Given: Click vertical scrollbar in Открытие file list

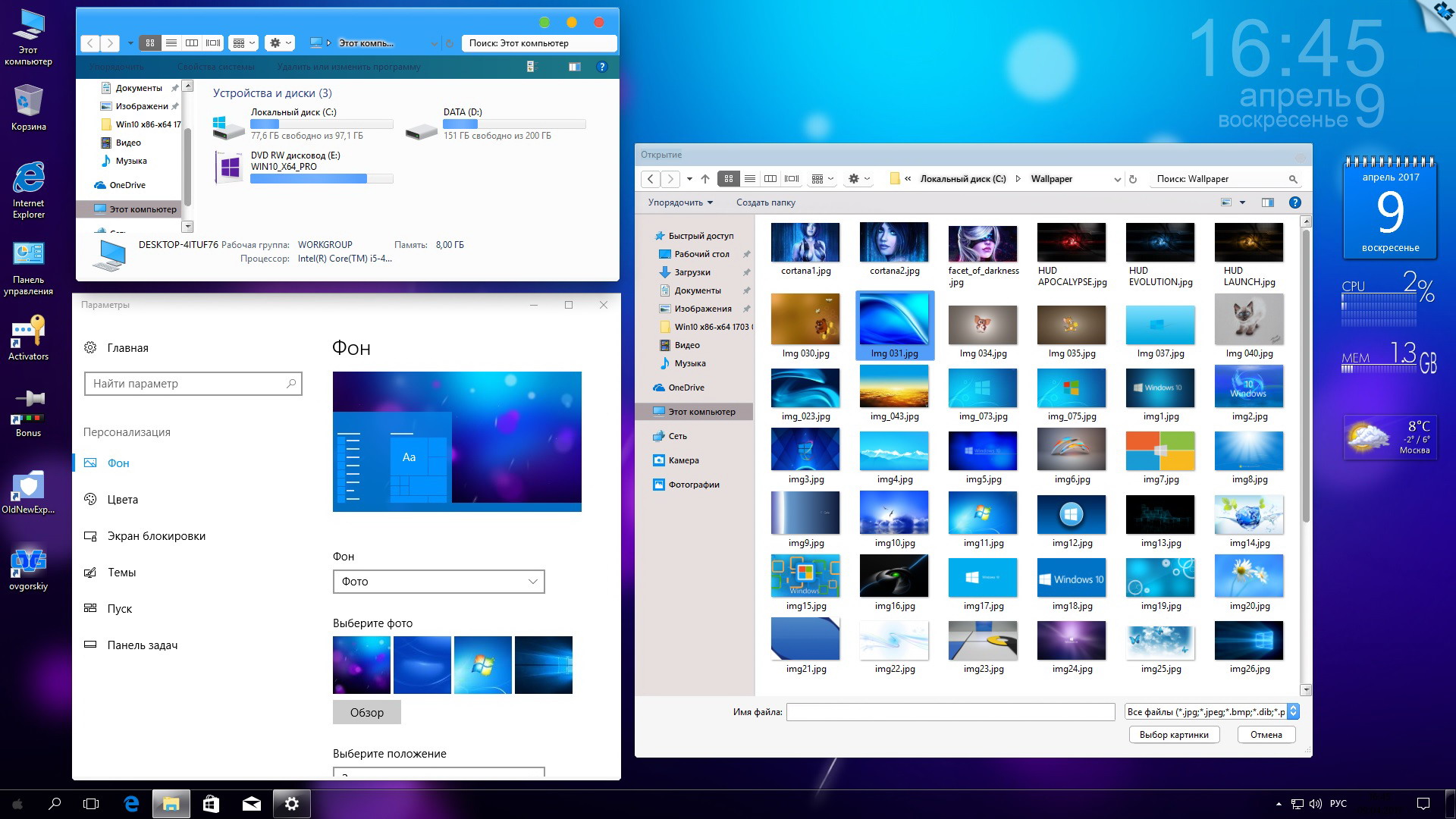Looking at the screenshot, I should [x=1306, y=377].
